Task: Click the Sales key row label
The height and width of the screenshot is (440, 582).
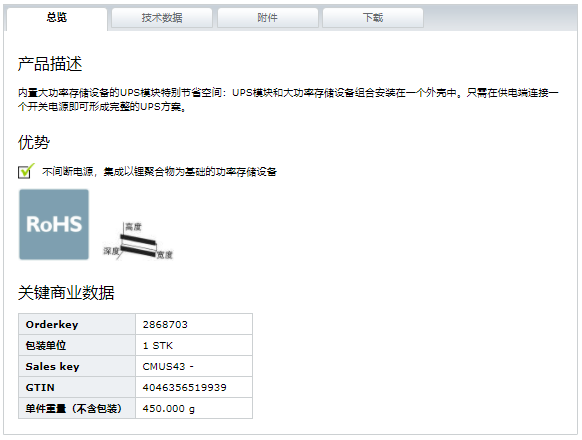Action: [52, 367]
